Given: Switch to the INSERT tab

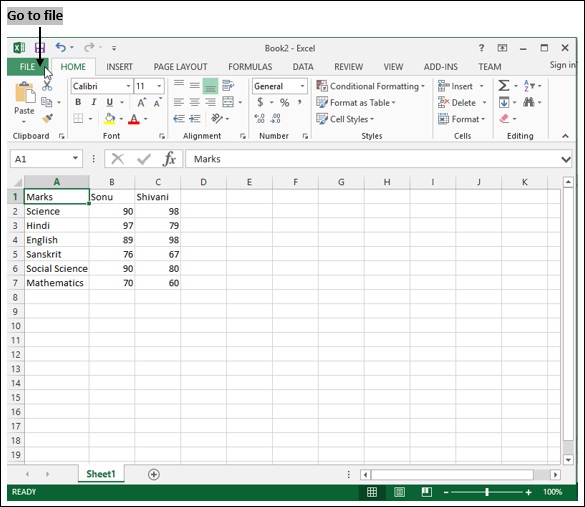Looking at the screenshot, I should pyautogui.click(x=119, y=67).
